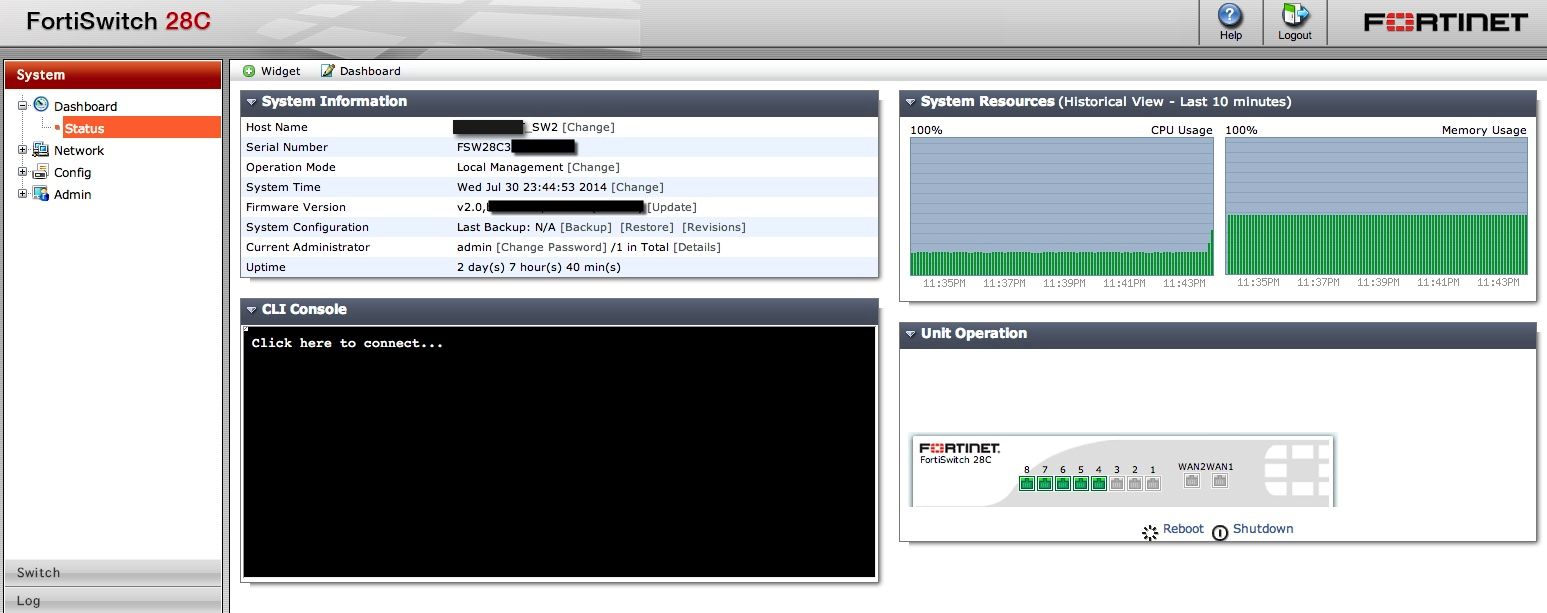Click the Shutdown link

tap(1263, 529)
